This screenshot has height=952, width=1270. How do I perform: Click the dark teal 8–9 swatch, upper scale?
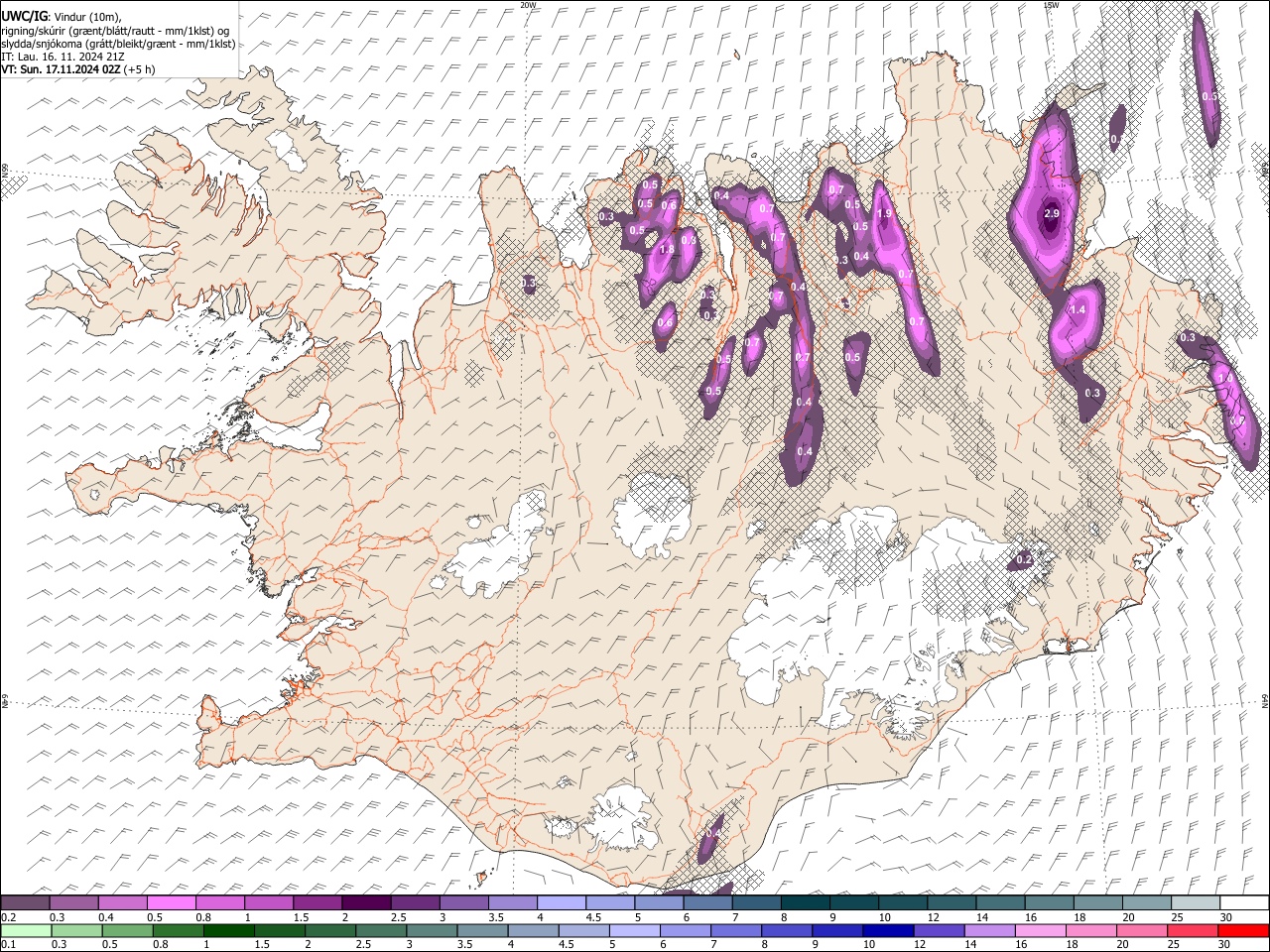806,902
